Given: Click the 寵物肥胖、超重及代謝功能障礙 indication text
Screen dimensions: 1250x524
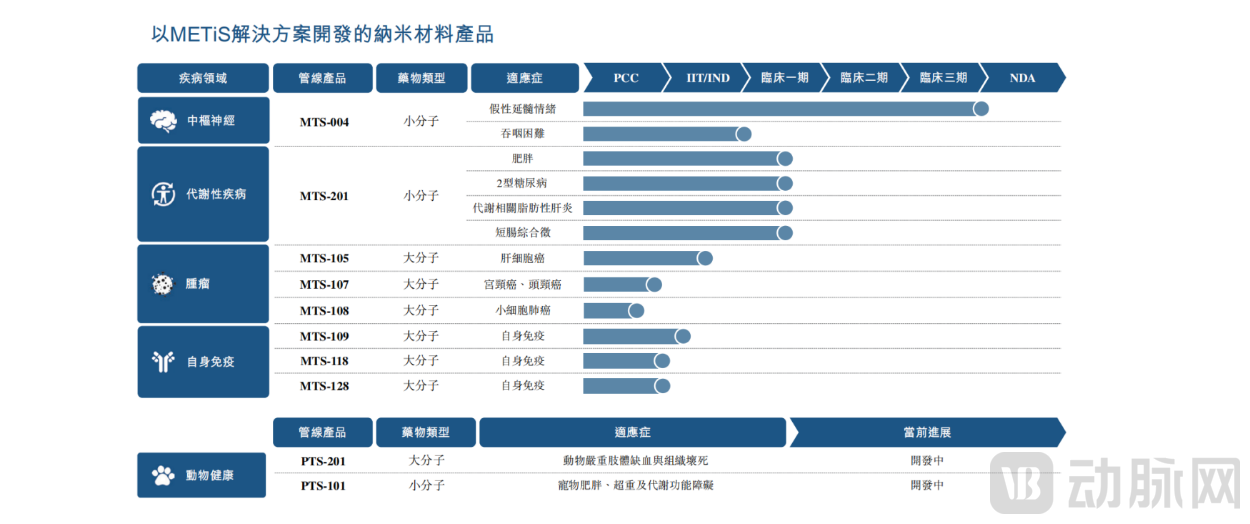Looking at the screenshot, I should 636,485.
